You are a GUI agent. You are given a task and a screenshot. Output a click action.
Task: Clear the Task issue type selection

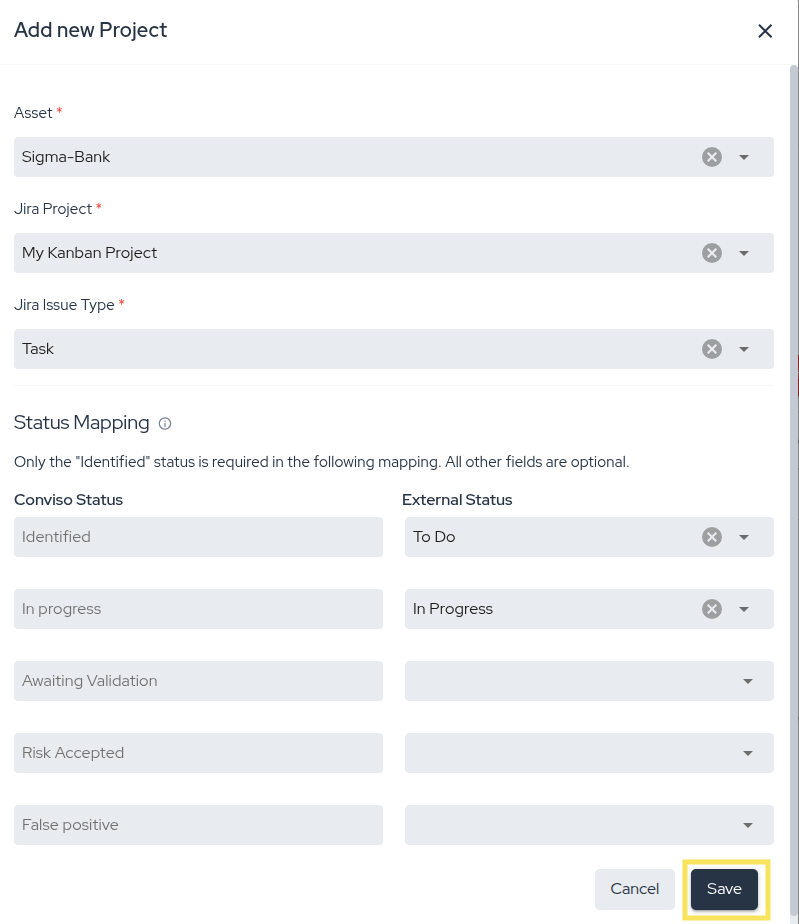click(711, 349)
